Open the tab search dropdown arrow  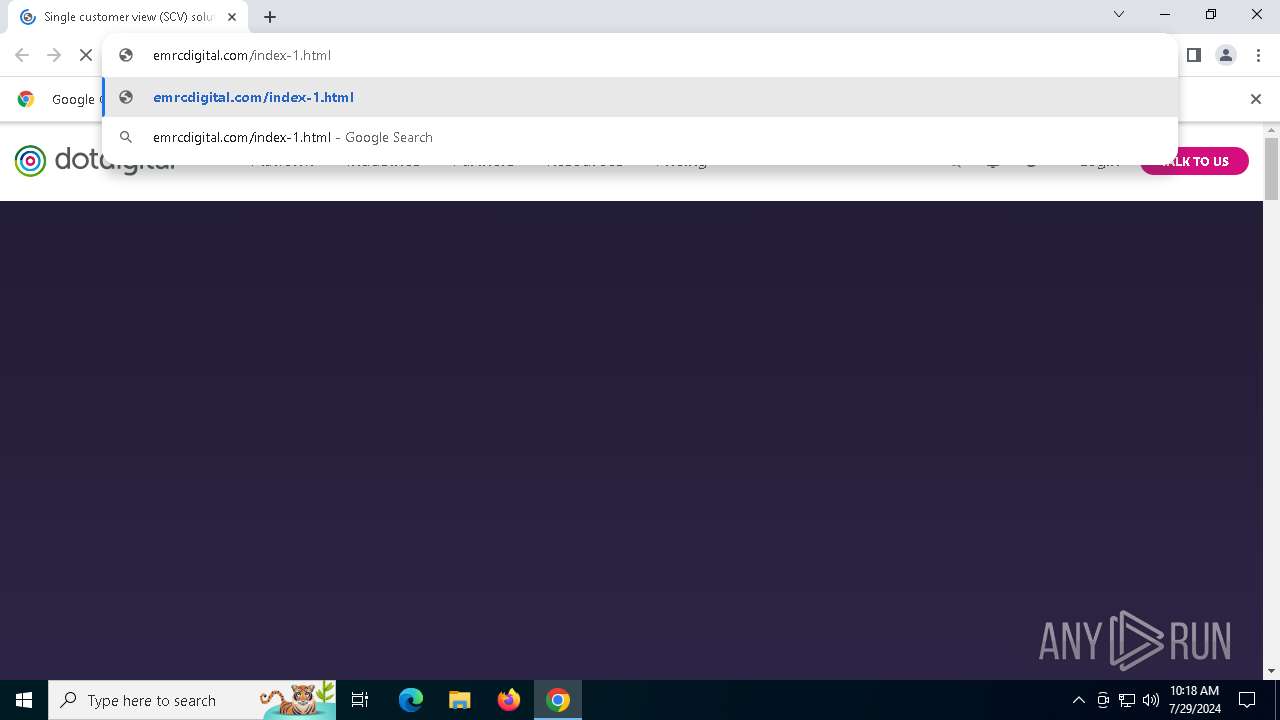click(1119, 14)
